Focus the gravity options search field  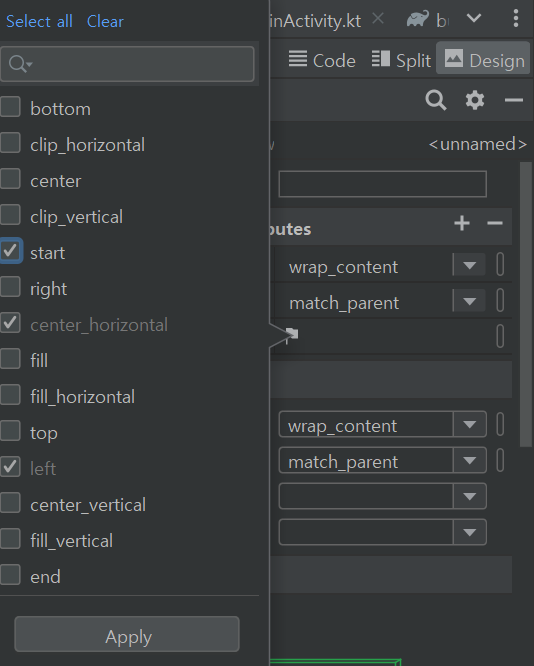127,64
